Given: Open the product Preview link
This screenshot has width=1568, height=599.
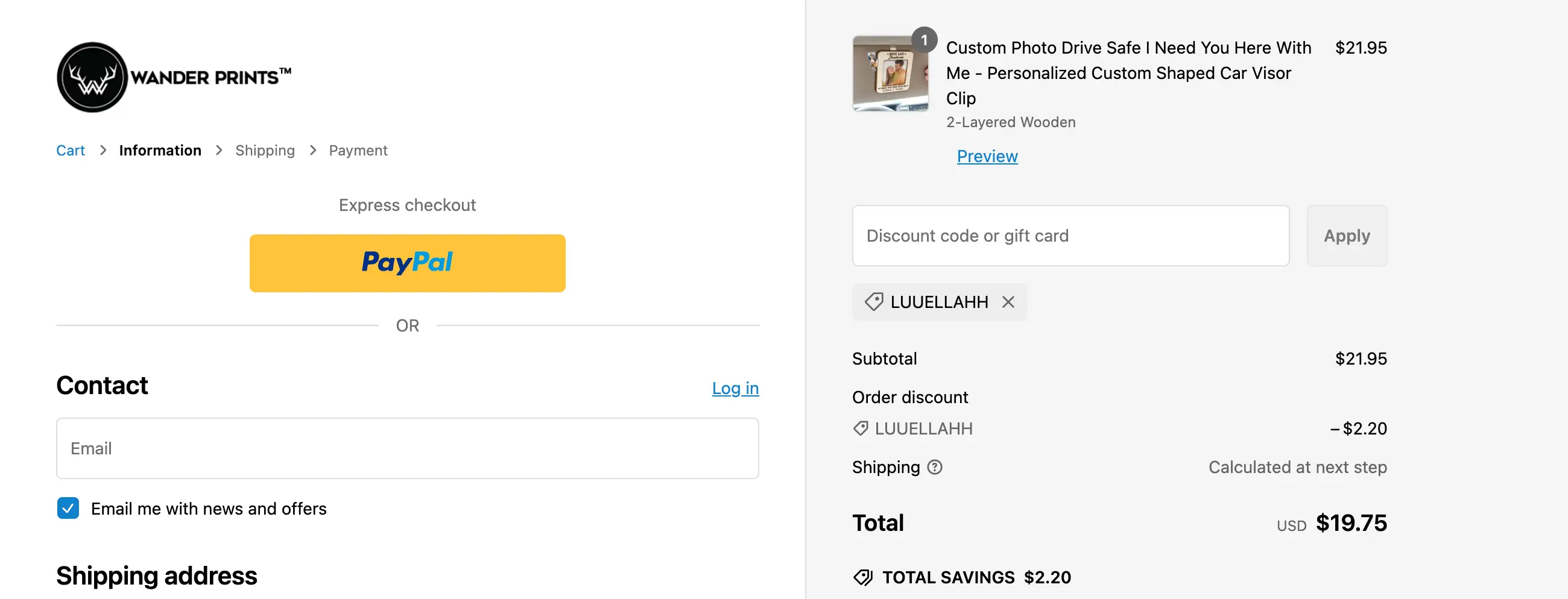Looking at the screenshot, I should [x=987, y=156].
